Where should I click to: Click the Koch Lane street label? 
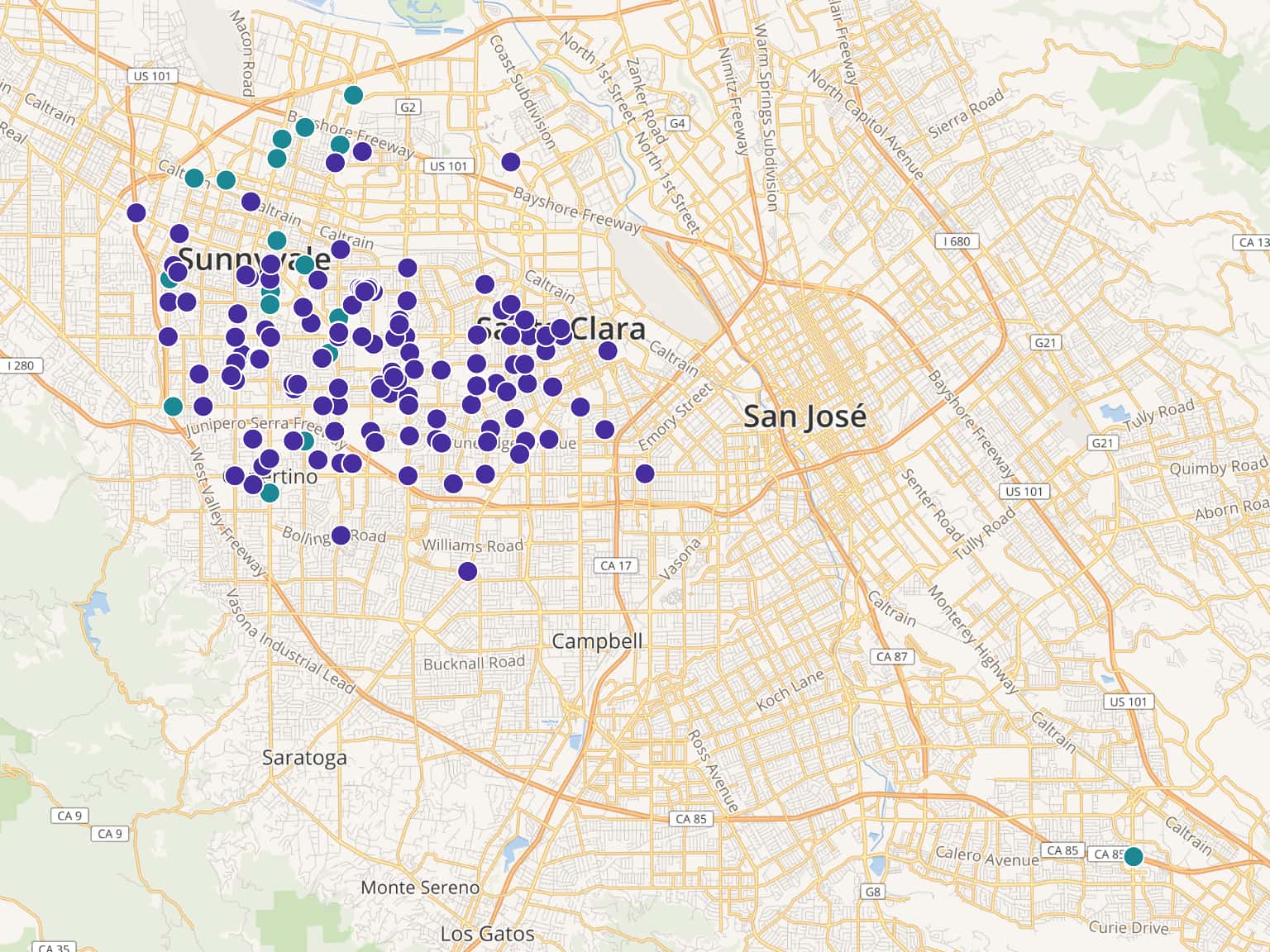click(790, 691)
